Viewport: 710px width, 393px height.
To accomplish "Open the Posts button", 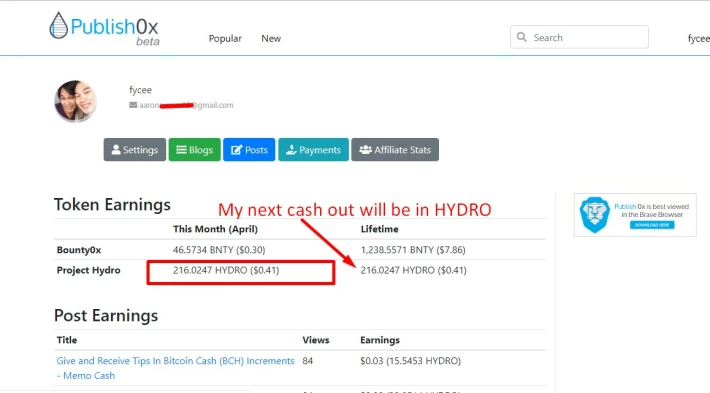I will coord(249,150).
